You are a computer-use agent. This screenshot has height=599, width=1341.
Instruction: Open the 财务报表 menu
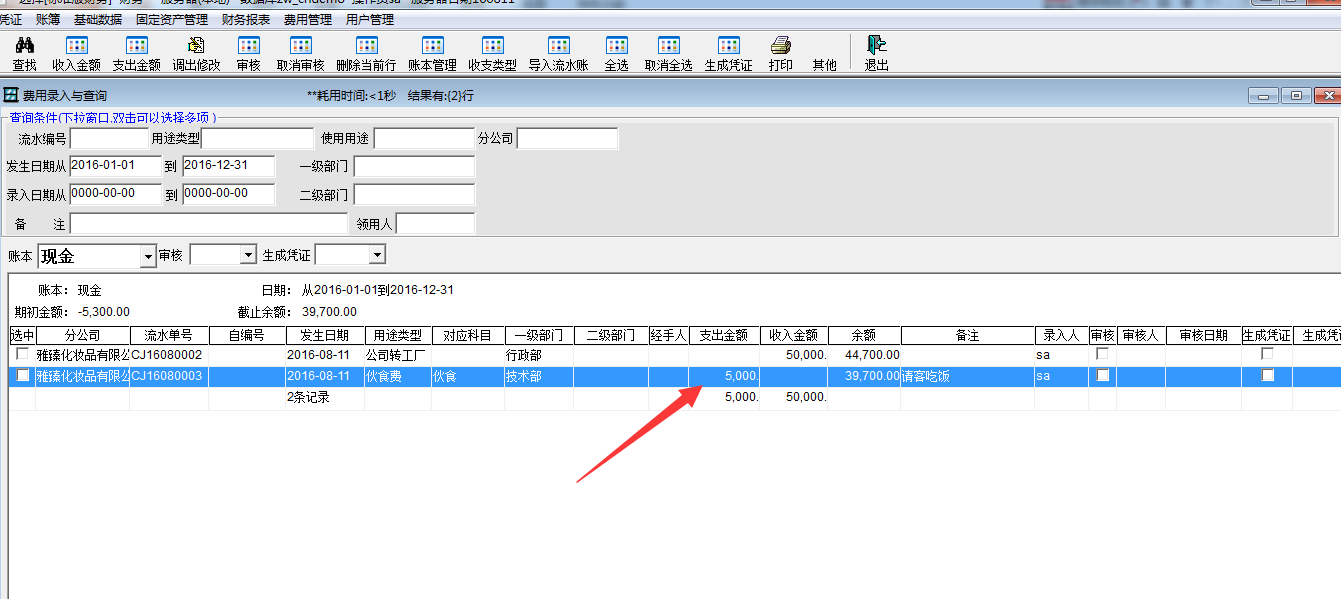click(x=246, y=19)
